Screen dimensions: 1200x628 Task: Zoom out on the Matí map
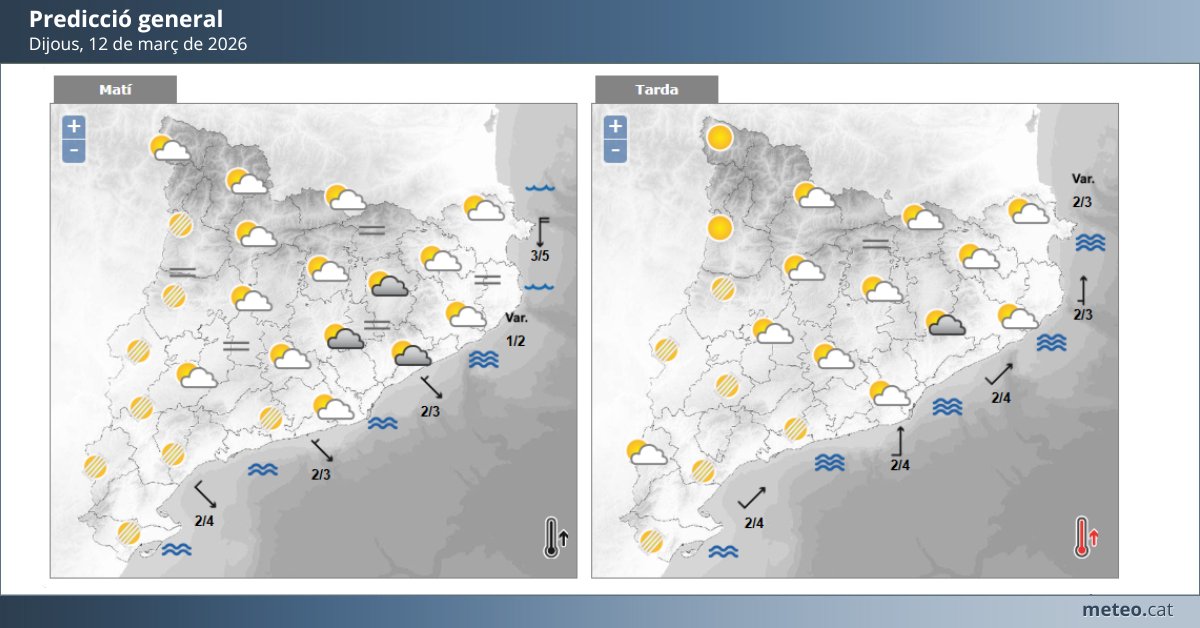72,149
